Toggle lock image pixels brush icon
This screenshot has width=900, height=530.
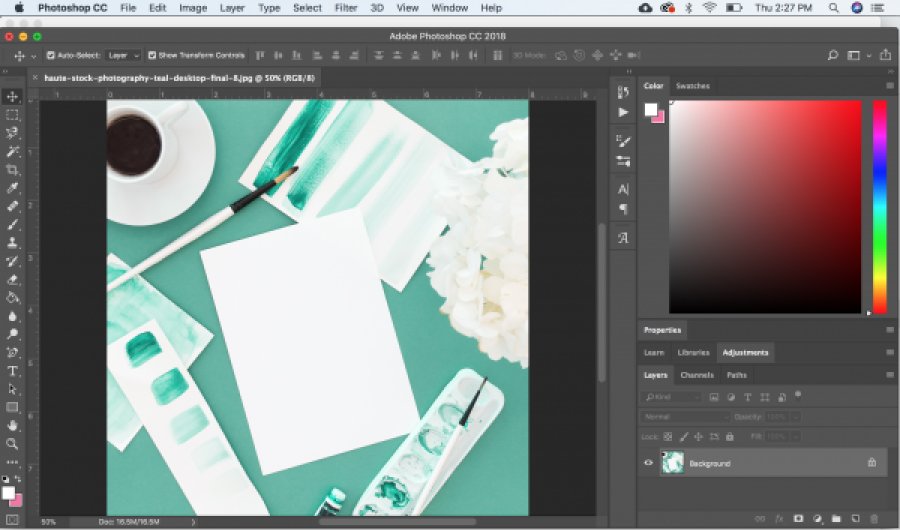(684, 436)
